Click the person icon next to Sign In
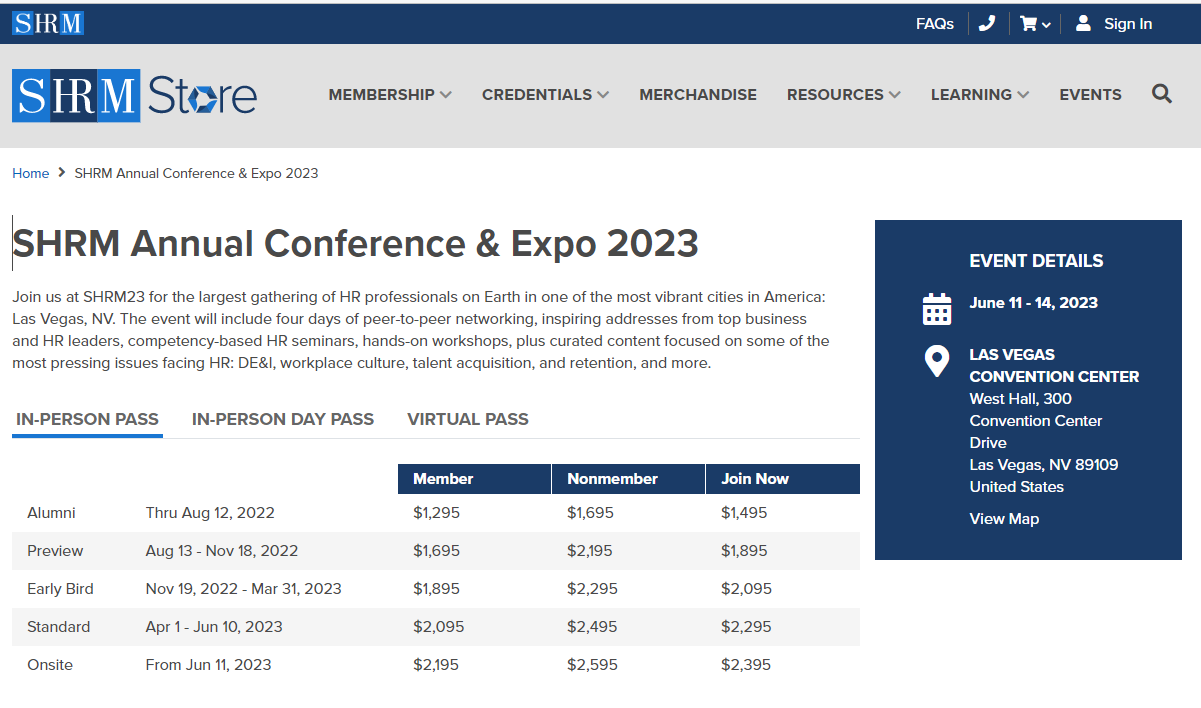Viewport: 1201px width, 708px height. [1083, 22]
